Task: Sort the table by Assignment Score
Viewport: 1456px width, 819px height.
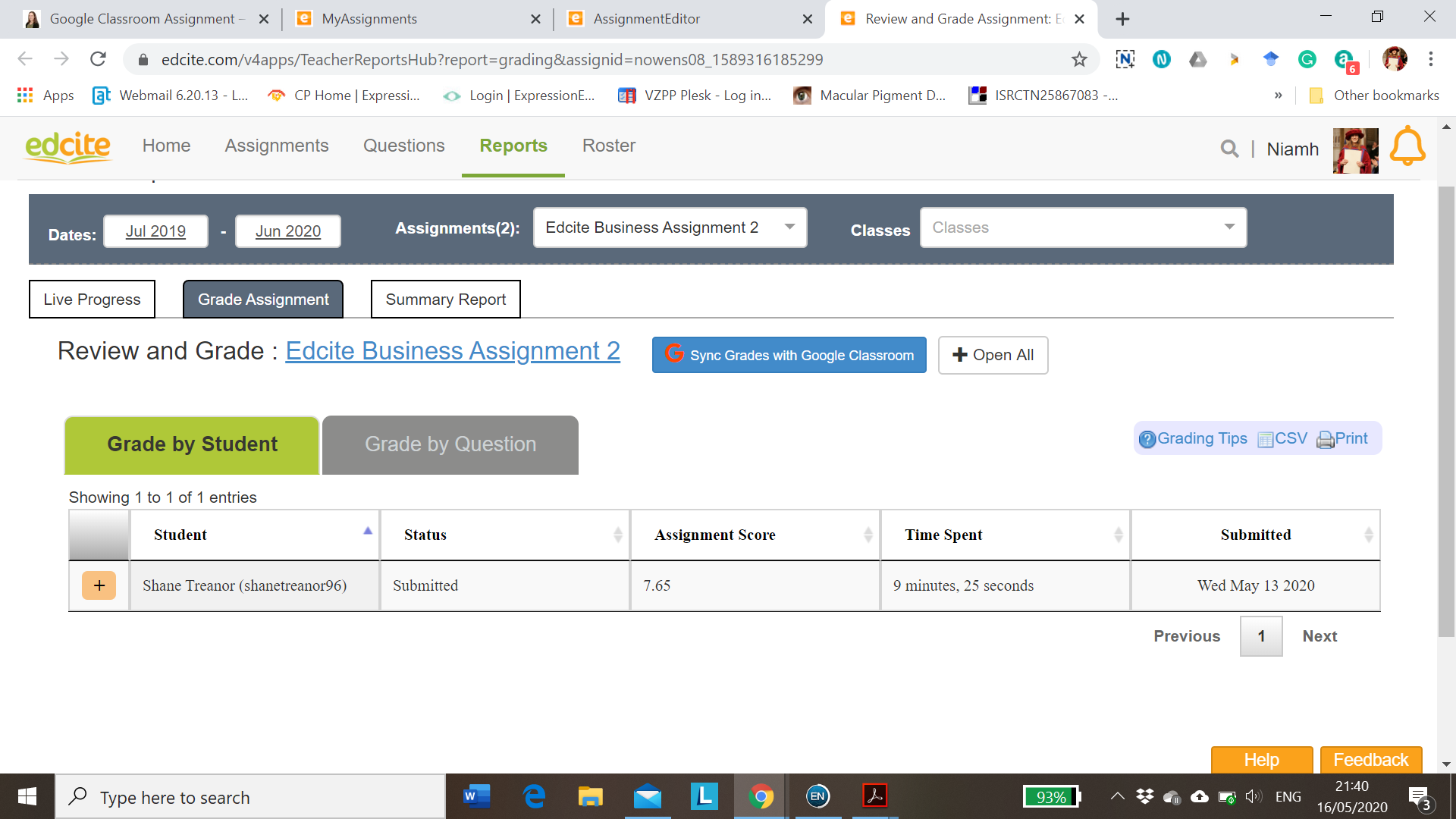Action: pyautogui.click(x=716, y=535)
